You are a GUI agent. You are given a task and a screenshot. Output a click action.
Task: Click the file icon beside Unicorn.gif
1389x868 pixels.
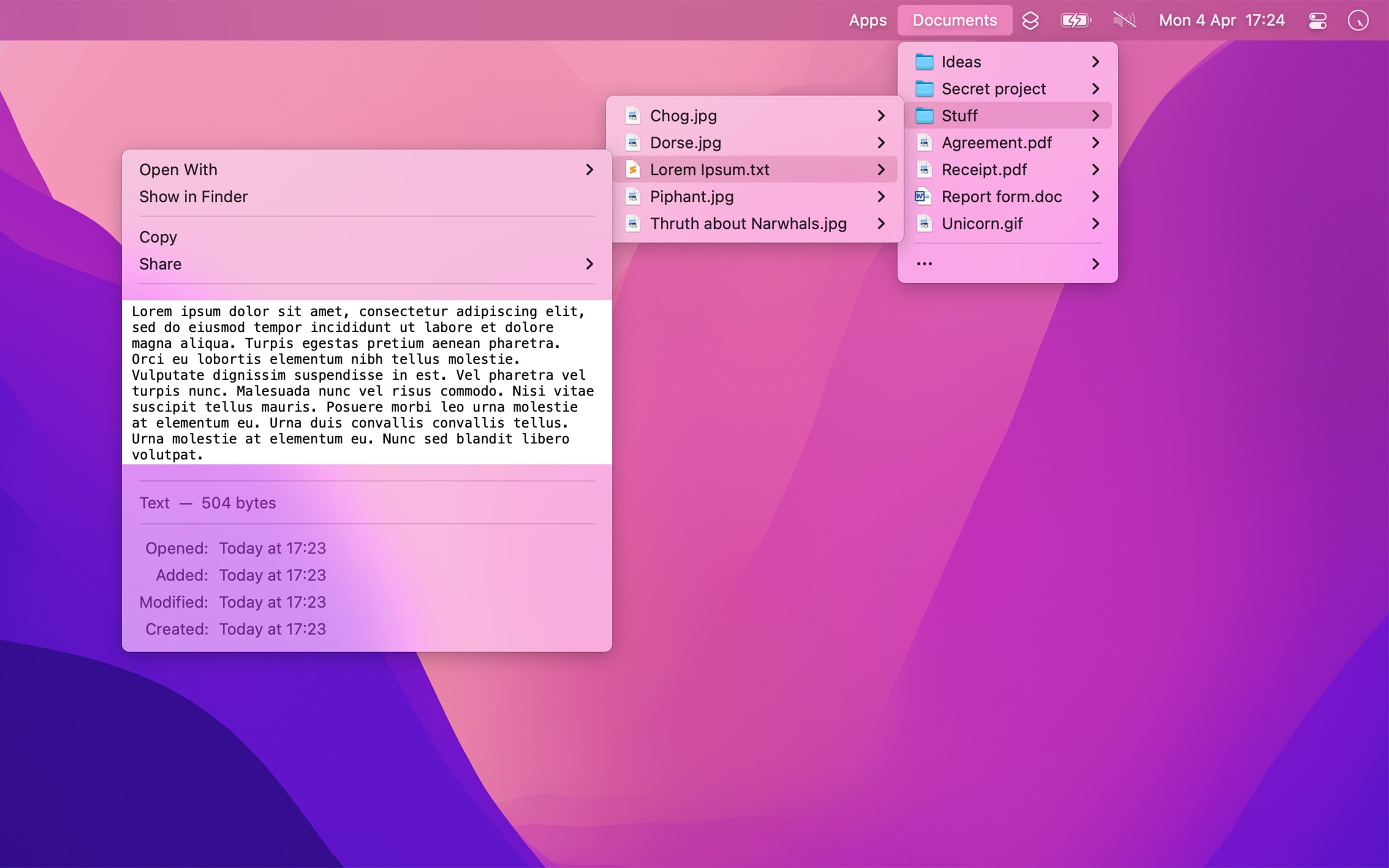[x=925, y=224]
